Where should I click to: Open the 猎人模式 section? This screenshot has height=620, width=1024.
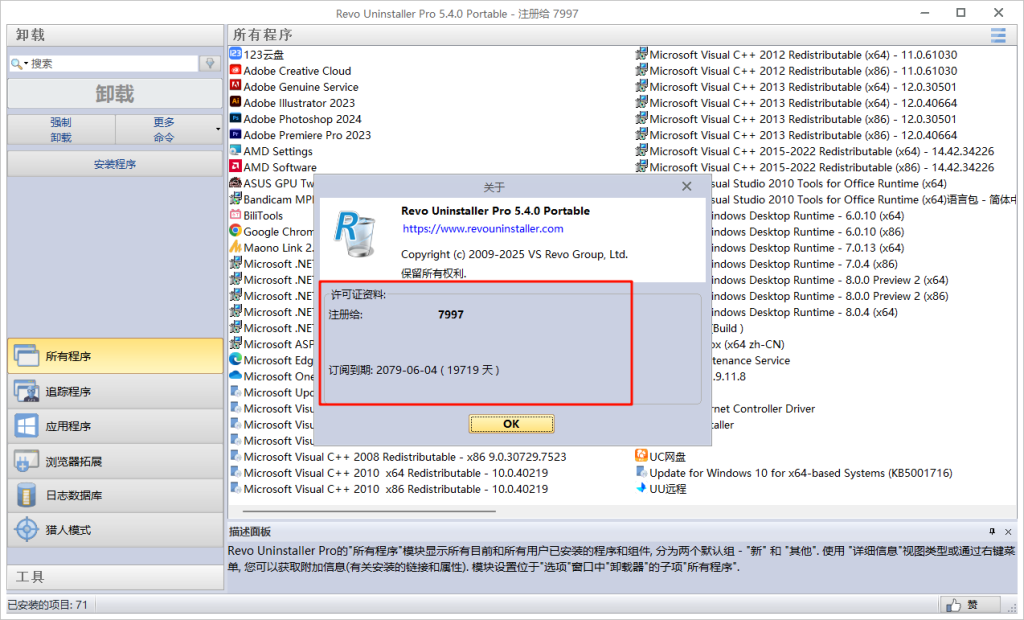(115, 529)
